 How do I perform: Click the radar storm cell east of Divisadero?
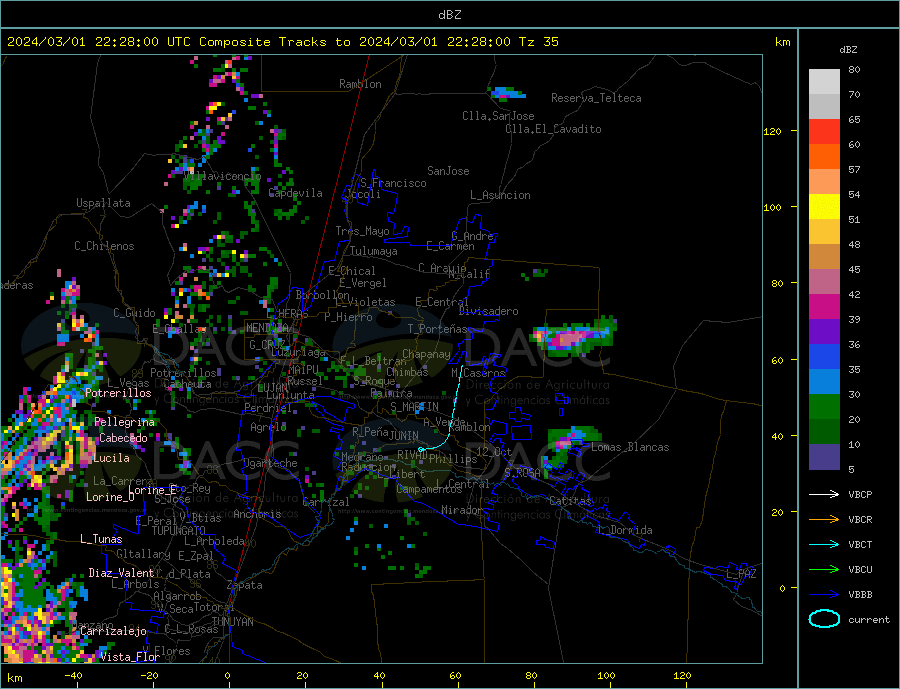pyautogui.click(x=573, y=334)
